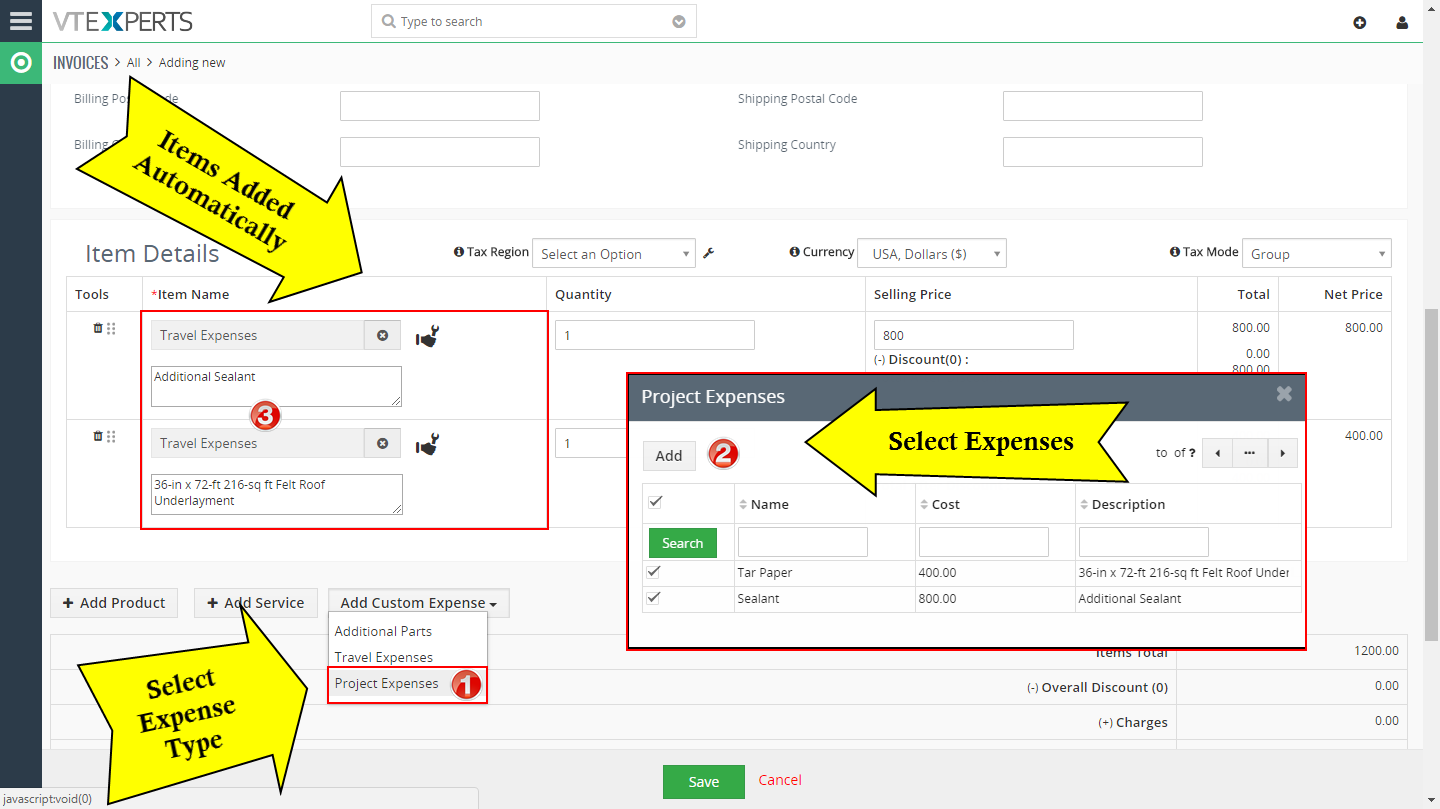1440x809 pixels.
Task: Go to previous page in Project Expenses
Action: [1217, 453]
